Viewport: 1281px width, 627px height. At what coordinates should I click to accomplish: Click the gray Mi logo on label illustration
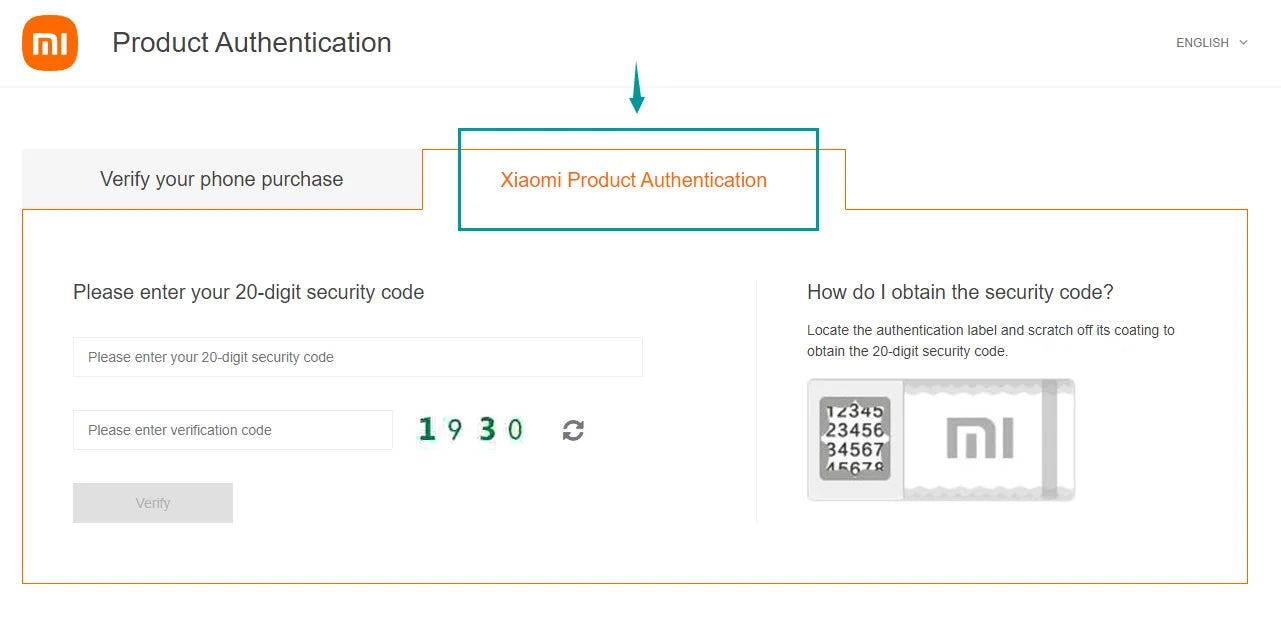click(979, 439)
